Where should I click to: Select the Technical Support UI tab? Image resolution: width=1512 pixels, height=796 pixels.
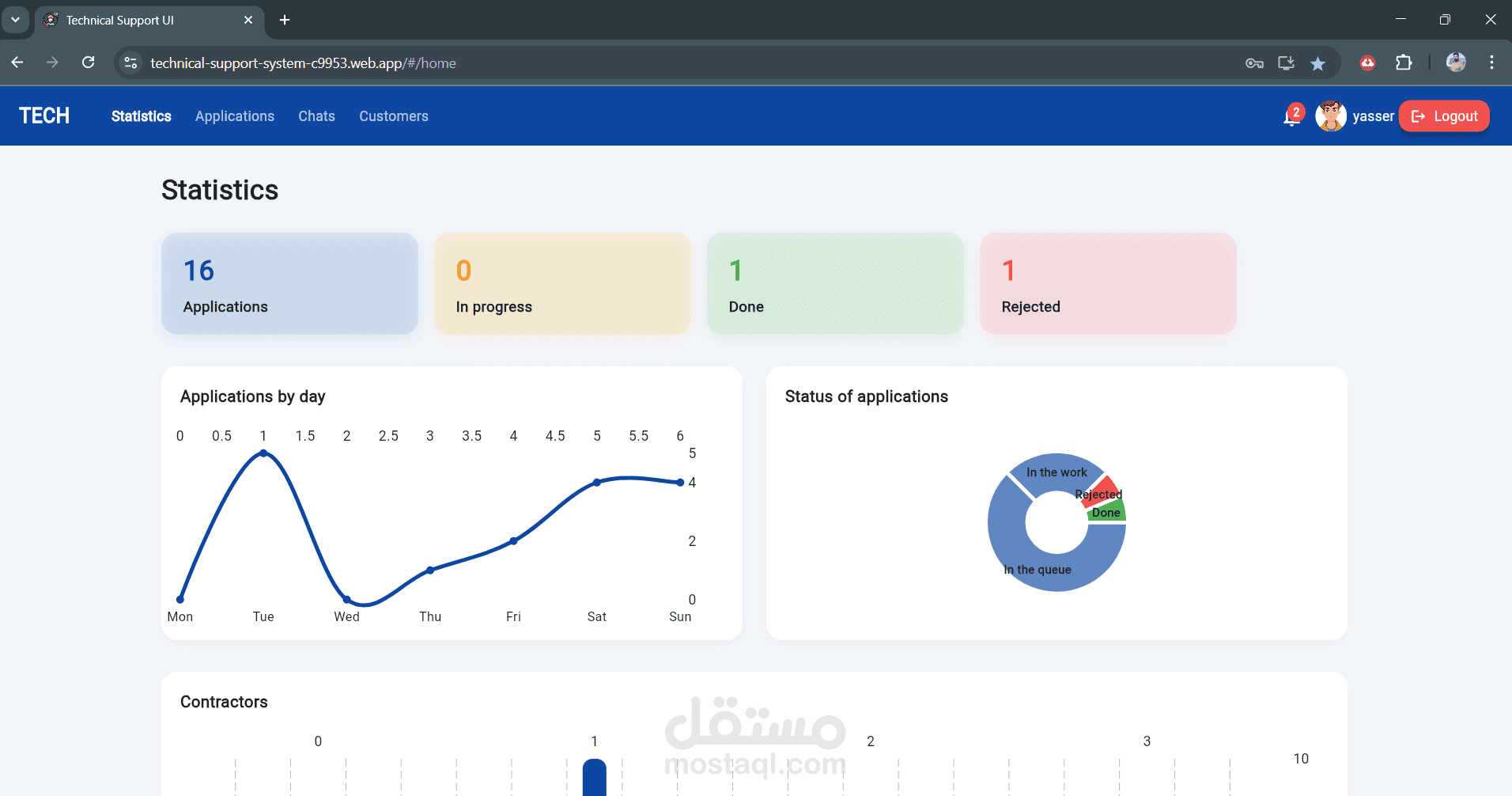pos(149,21)
